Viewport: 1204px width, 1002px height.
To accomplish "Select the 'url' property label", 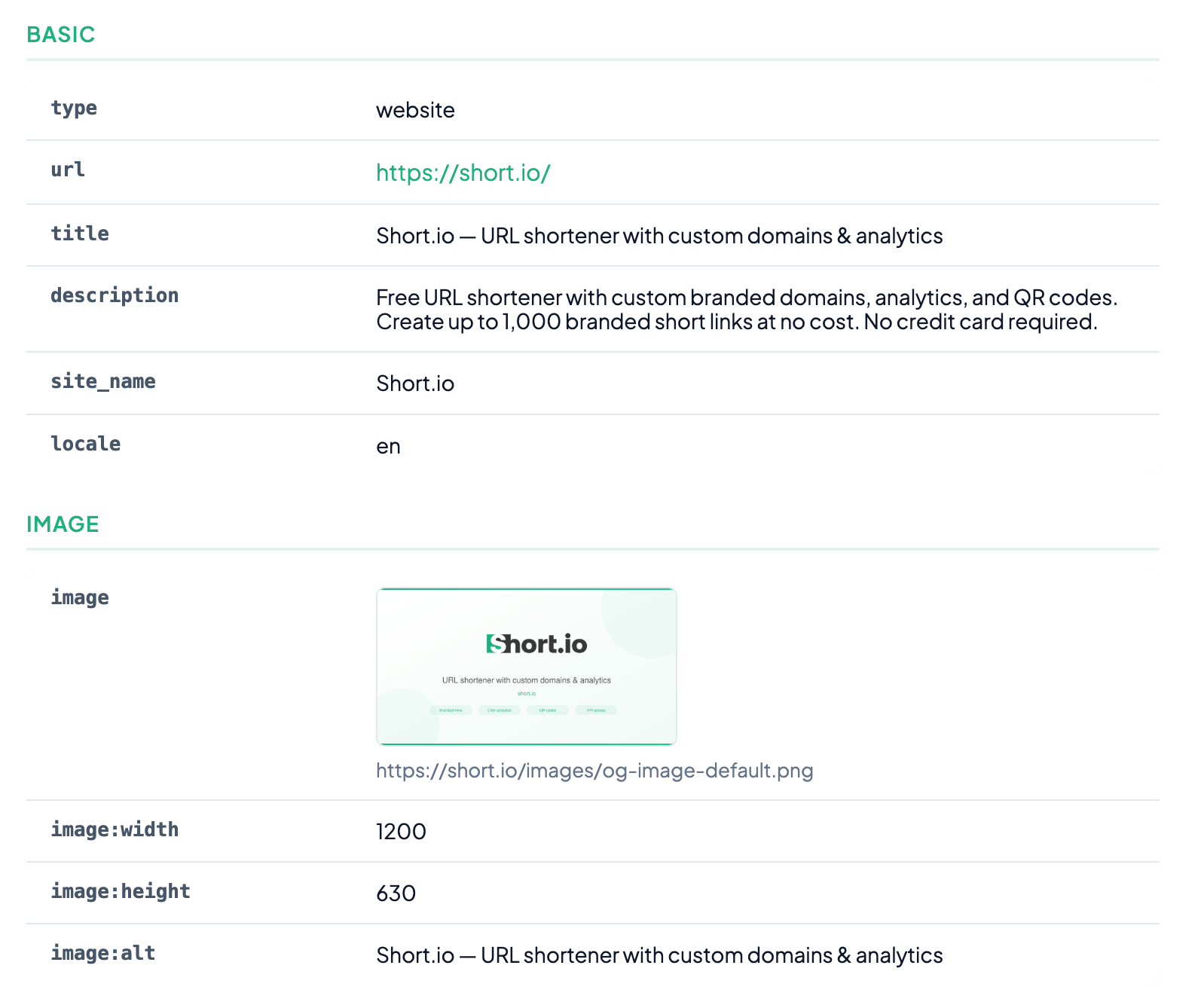I will tap(68, 170).
